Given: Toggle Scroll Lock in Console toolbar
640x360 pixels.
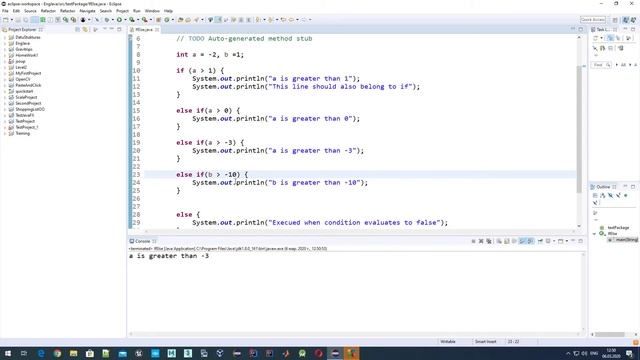Looking at the screenshot, I should (507, 241).
